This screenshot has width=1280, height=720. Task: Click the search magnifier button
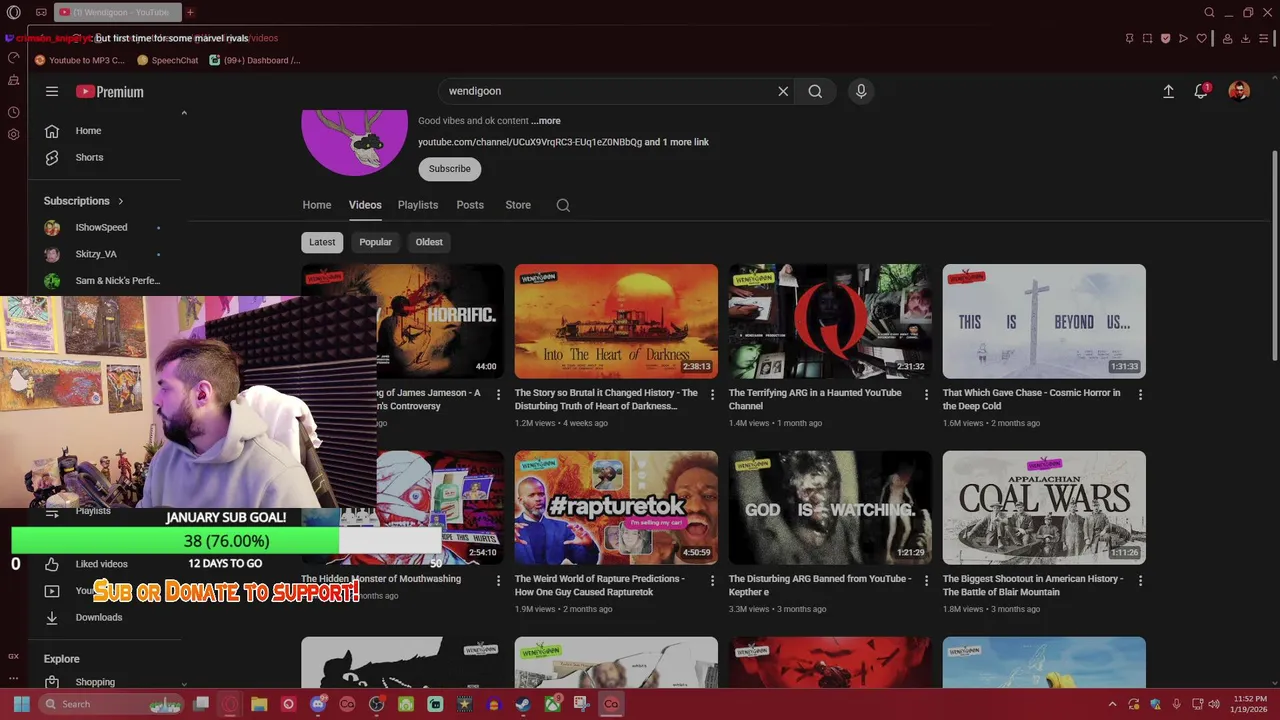point(815,91)
